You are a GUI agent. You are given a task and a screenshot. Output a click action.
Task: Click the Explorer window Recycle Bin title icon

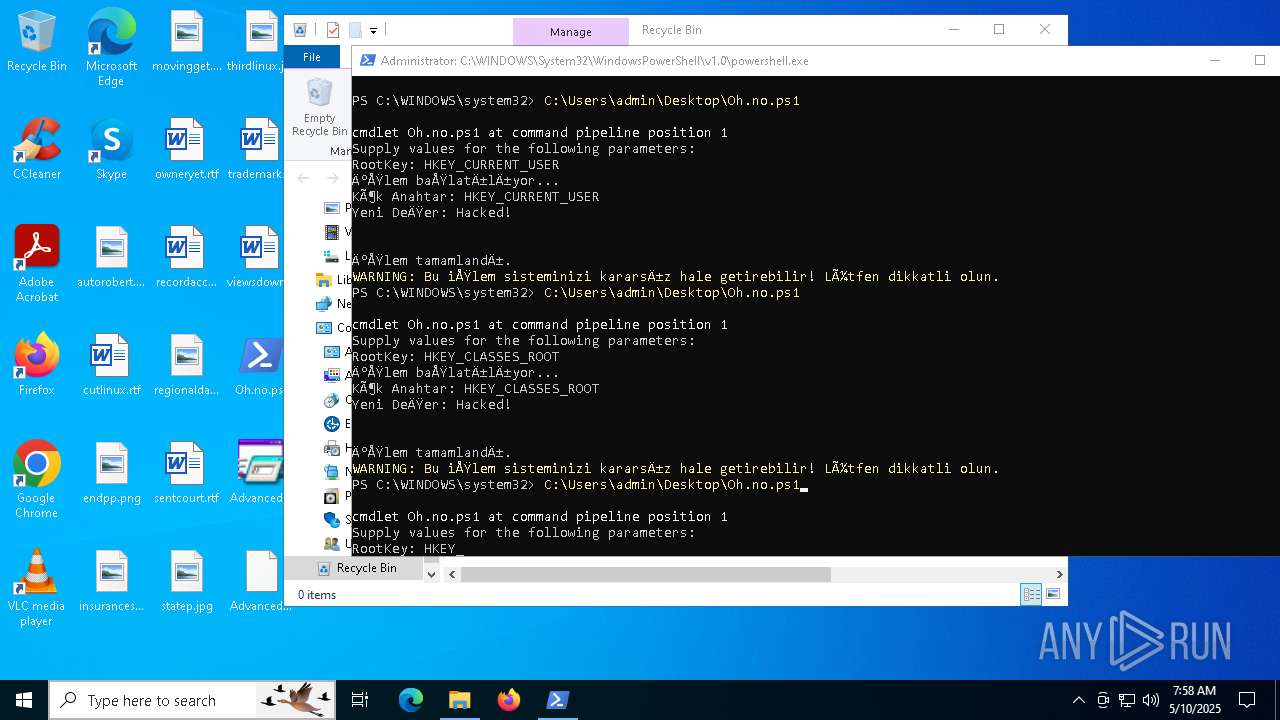coord(299,30)
